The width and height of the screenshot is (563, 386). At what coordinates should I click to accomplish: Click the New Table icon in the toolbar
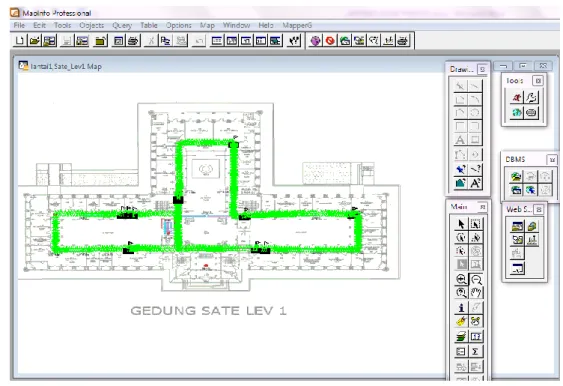20,41
